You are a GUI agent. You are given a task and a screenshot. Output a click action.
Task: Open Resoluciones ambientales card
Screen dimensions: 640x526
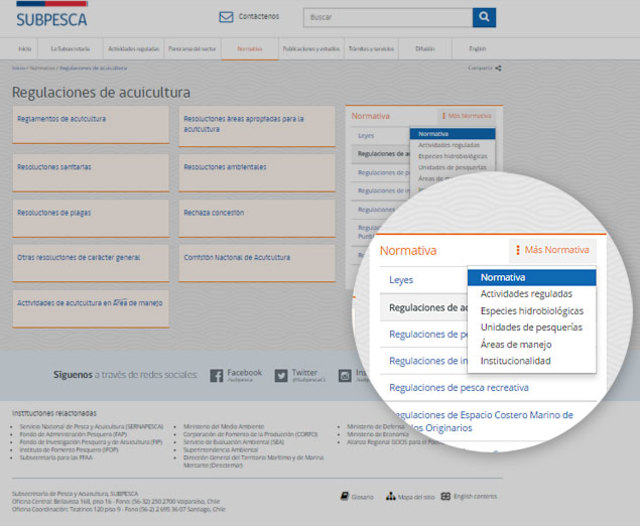coord(257,173)
